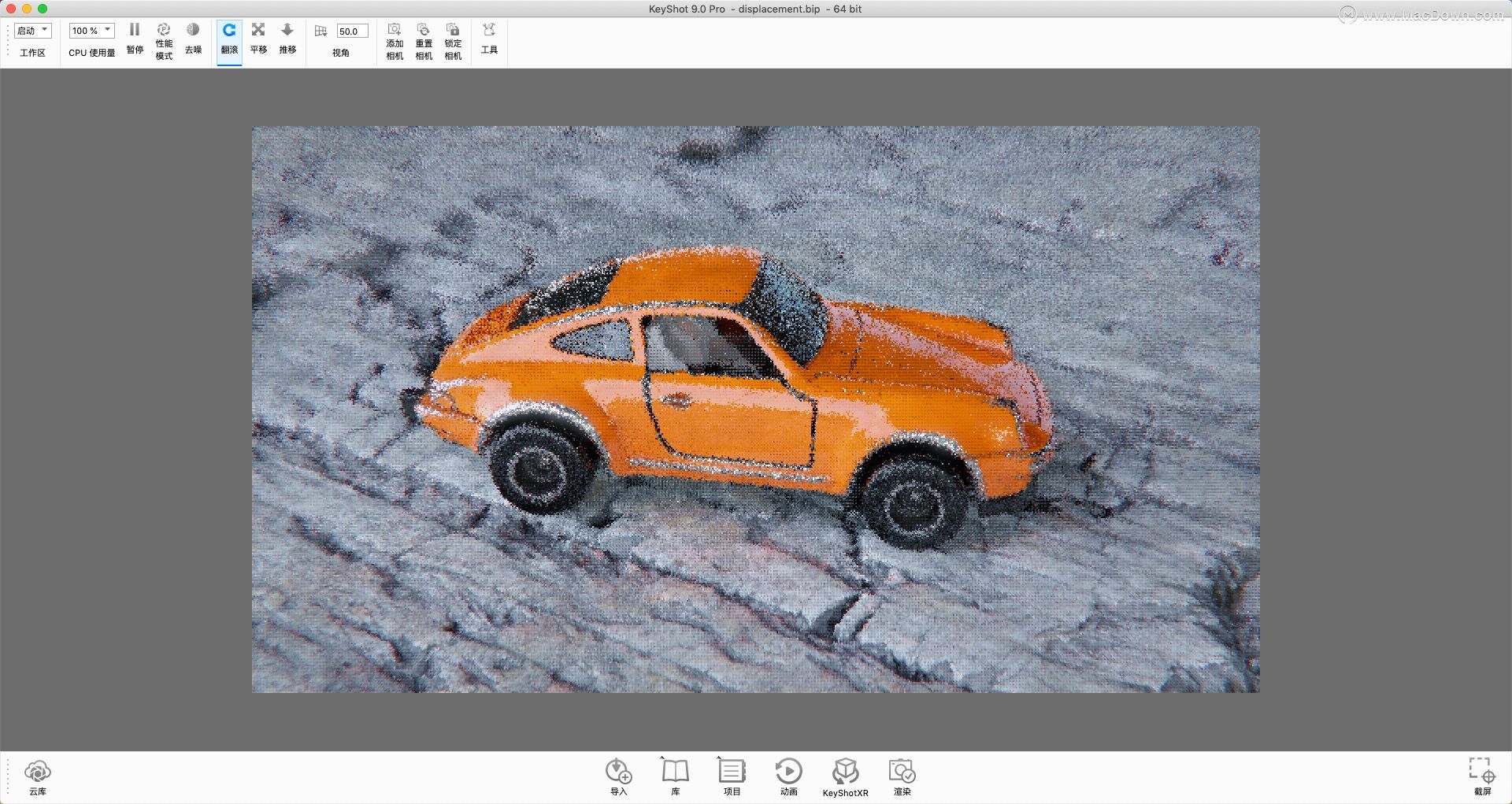
Task: Open the 渲染 (render) dialog
Action: tap(902, 776)
